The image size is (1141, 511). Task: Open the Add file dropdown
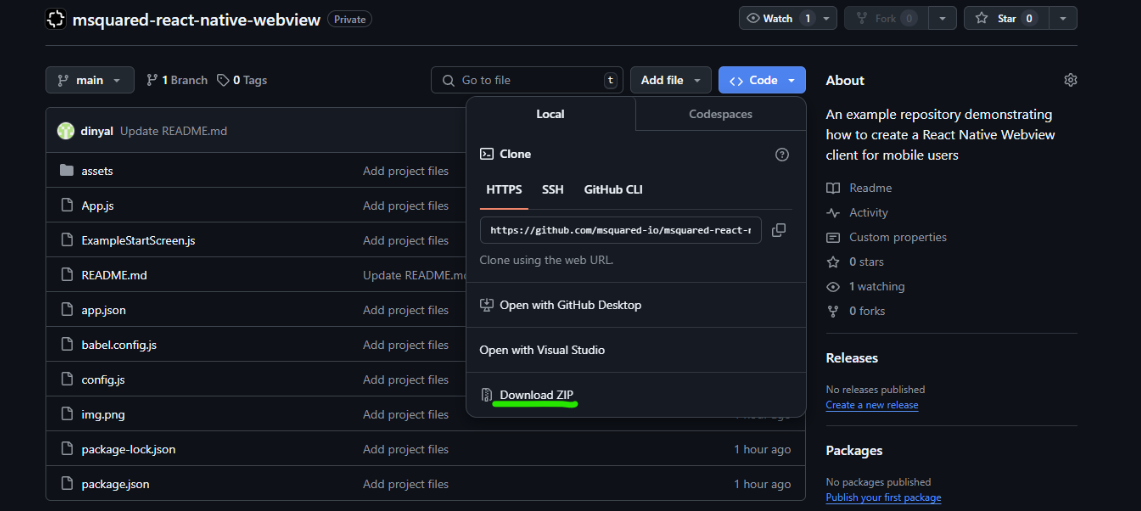[x=670, y=80]
